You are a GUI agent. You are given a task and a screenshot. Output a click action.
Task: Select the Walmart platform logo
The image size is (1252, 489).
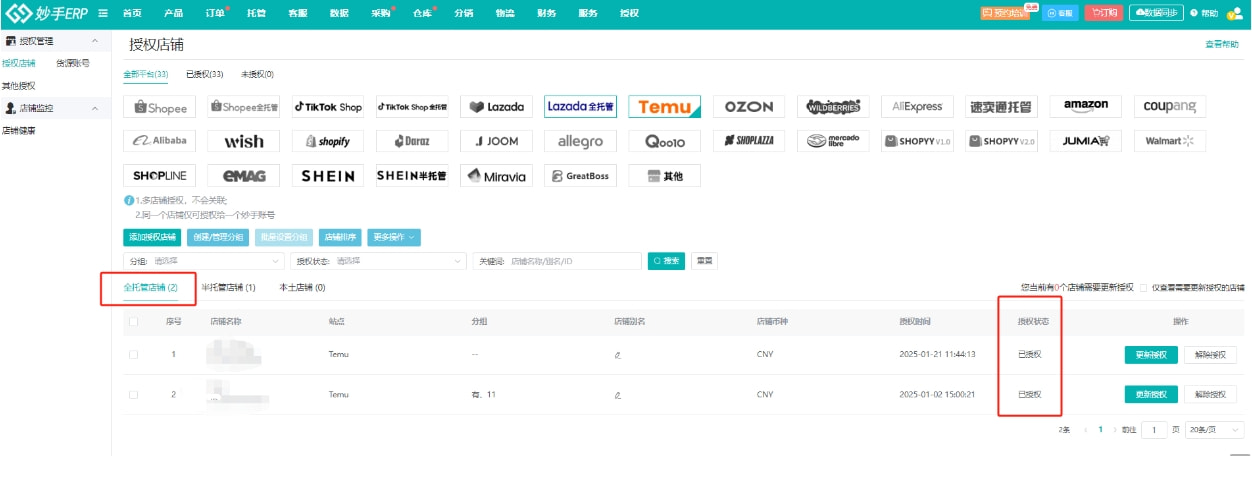(1169, 141)
